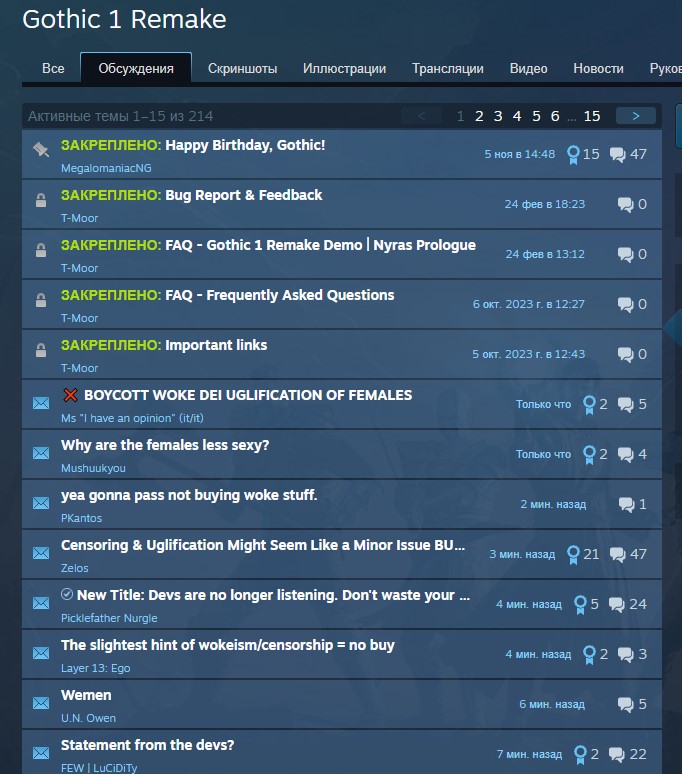
Task: Click award ribbon on Statement from the devs
Action: 580,755
